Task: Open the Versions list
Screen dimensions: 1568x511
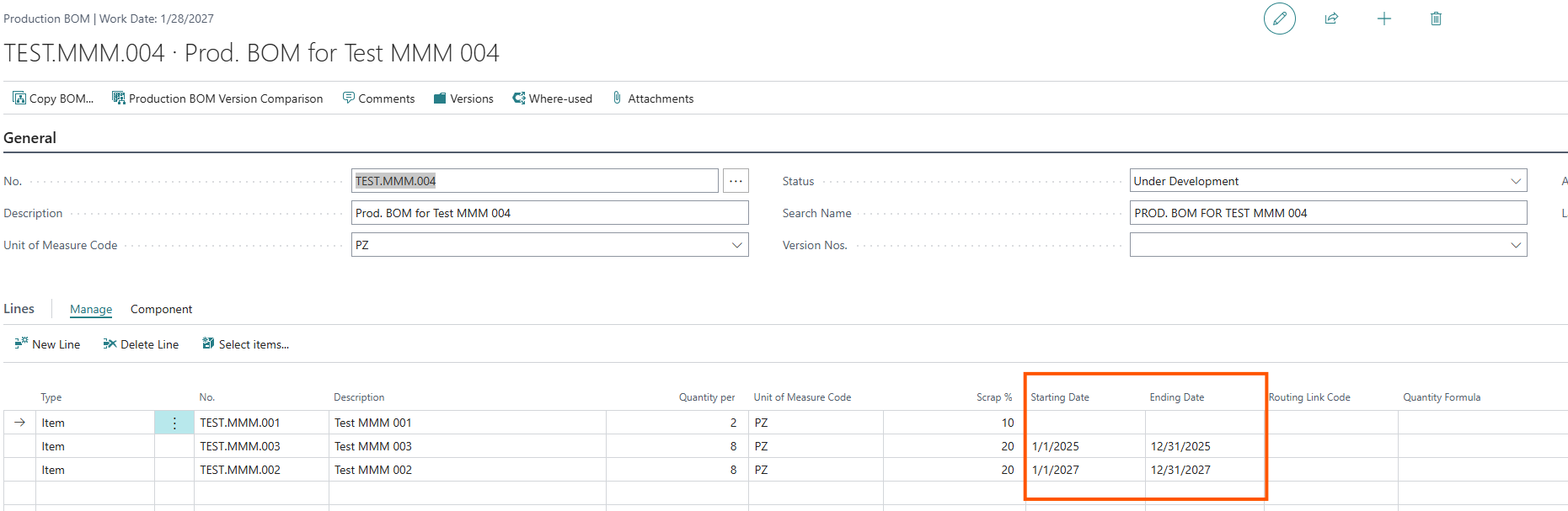Action: [463, 98]
